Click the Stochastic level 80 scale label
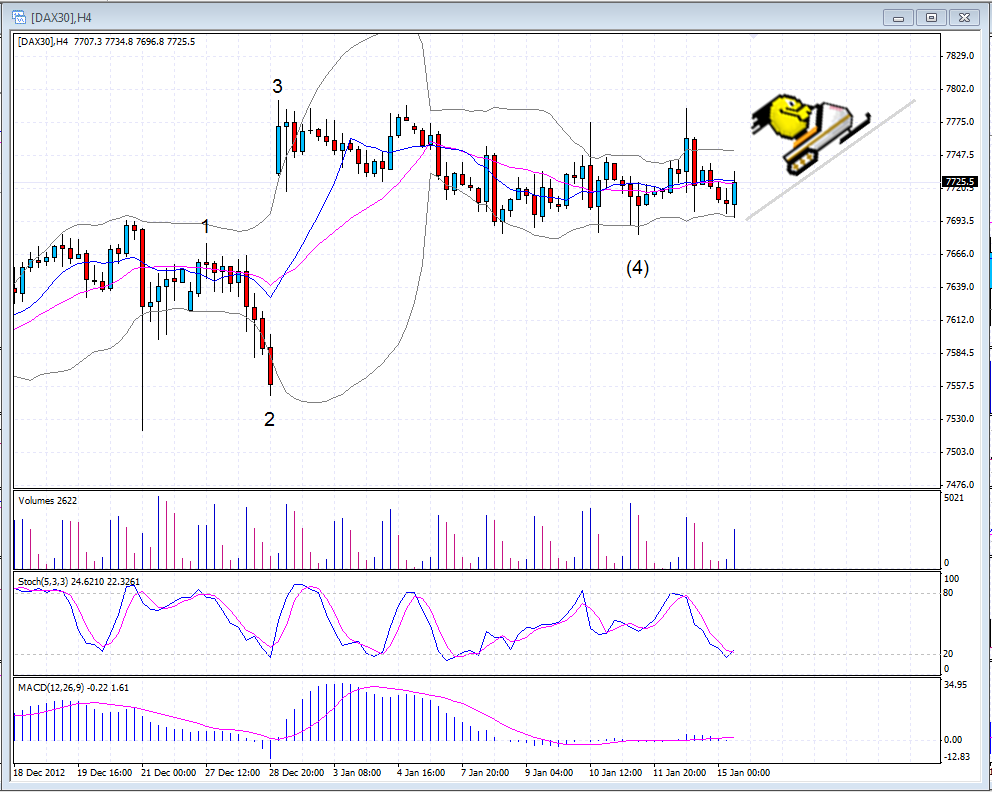Screen dimensions: 992x792 pyautogui.click(x=949, y=593)
